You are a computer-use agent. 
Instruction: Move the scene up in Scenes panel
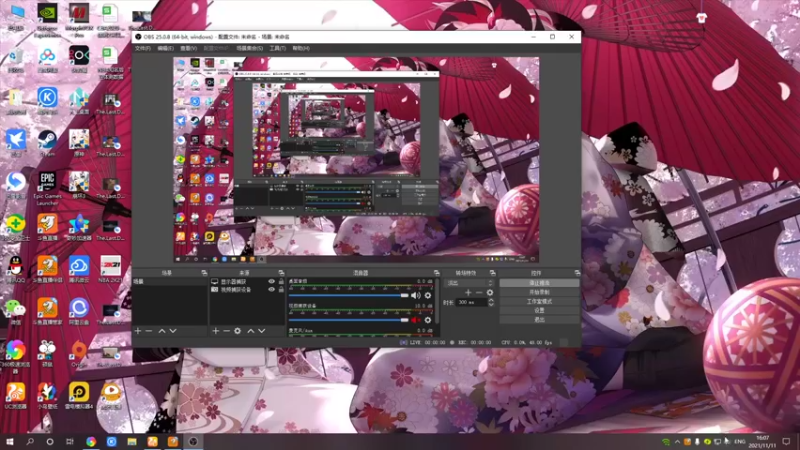[162, 331]
